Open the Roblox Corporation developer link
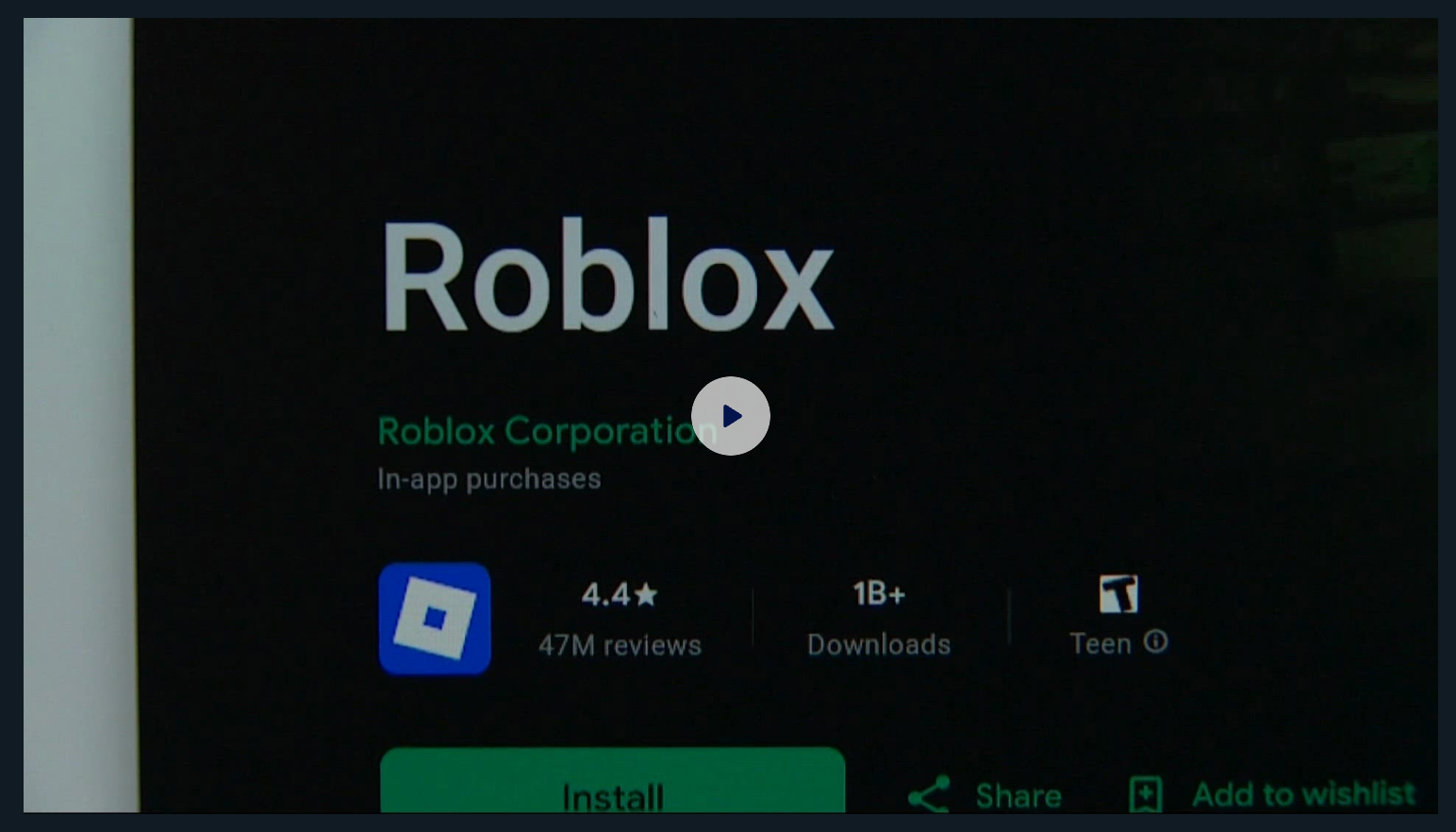 coord(547,431)
